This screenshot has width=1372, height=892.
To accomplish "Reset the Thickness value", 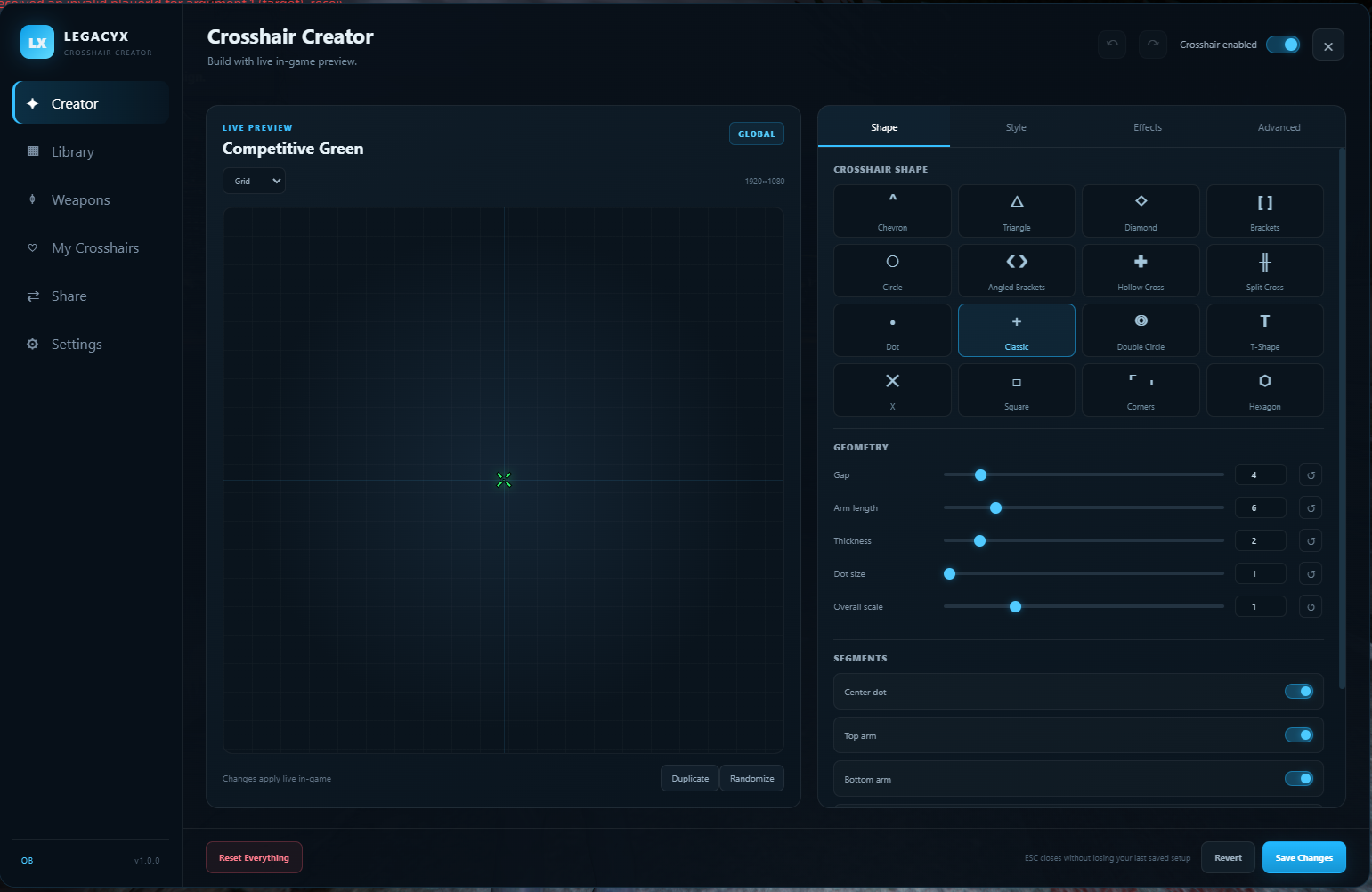I will pyautogui.click(x=1311, y=541).
